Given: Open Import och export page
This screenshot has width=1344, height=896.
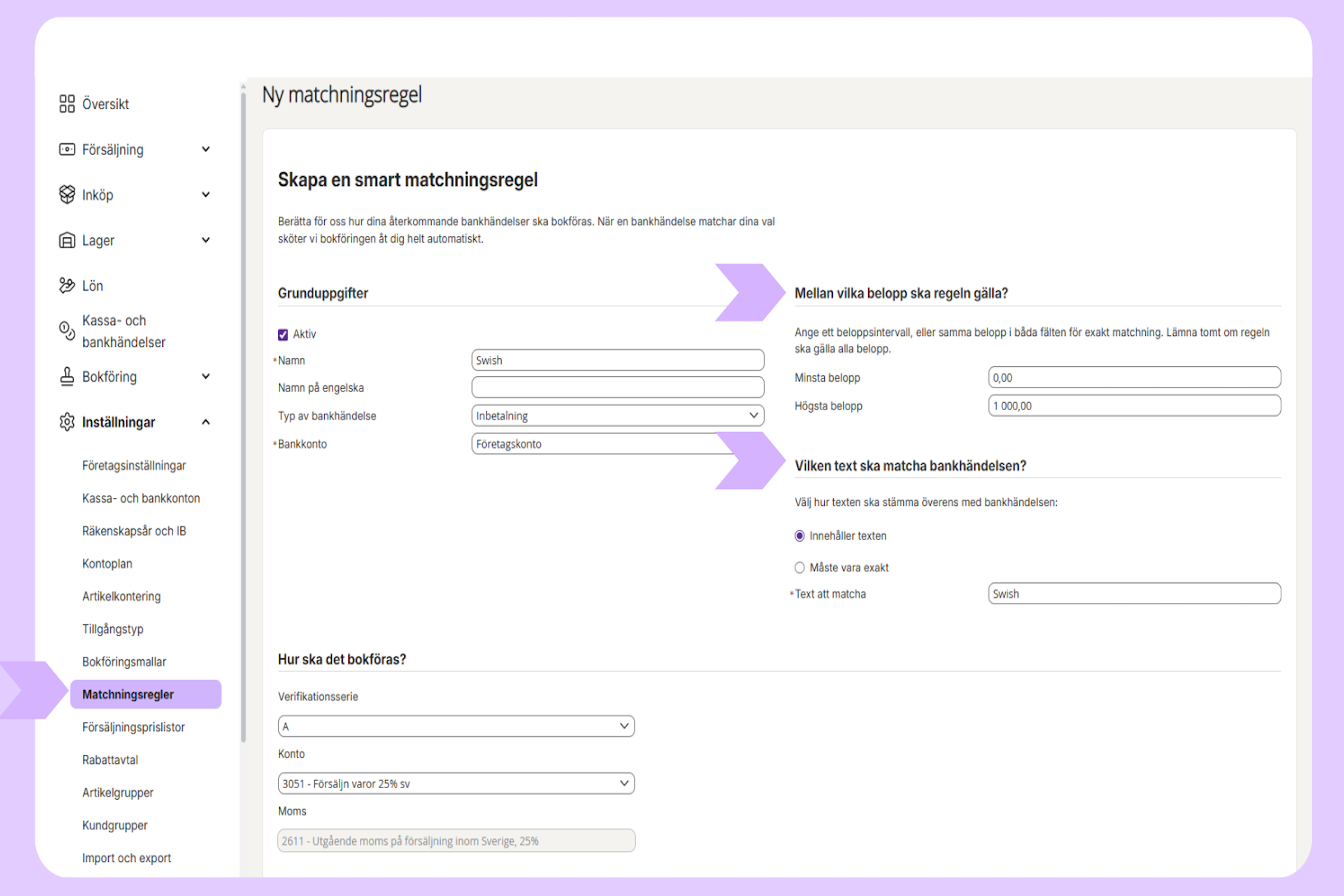Looking at the screenshot, I should pos(127,858).
